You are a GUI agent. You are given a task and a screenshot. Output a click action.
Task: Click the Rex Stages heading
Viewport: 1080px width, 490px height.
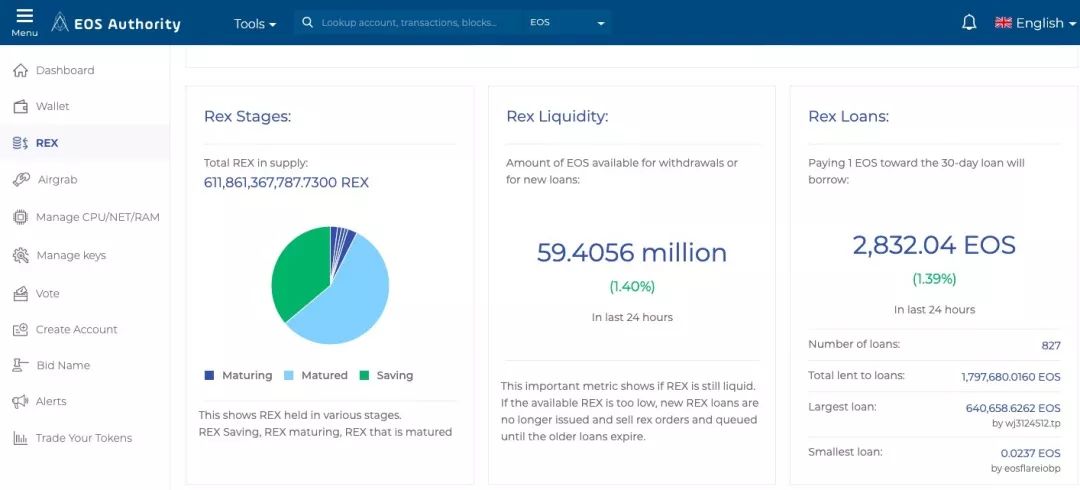(x=247, y=116)
